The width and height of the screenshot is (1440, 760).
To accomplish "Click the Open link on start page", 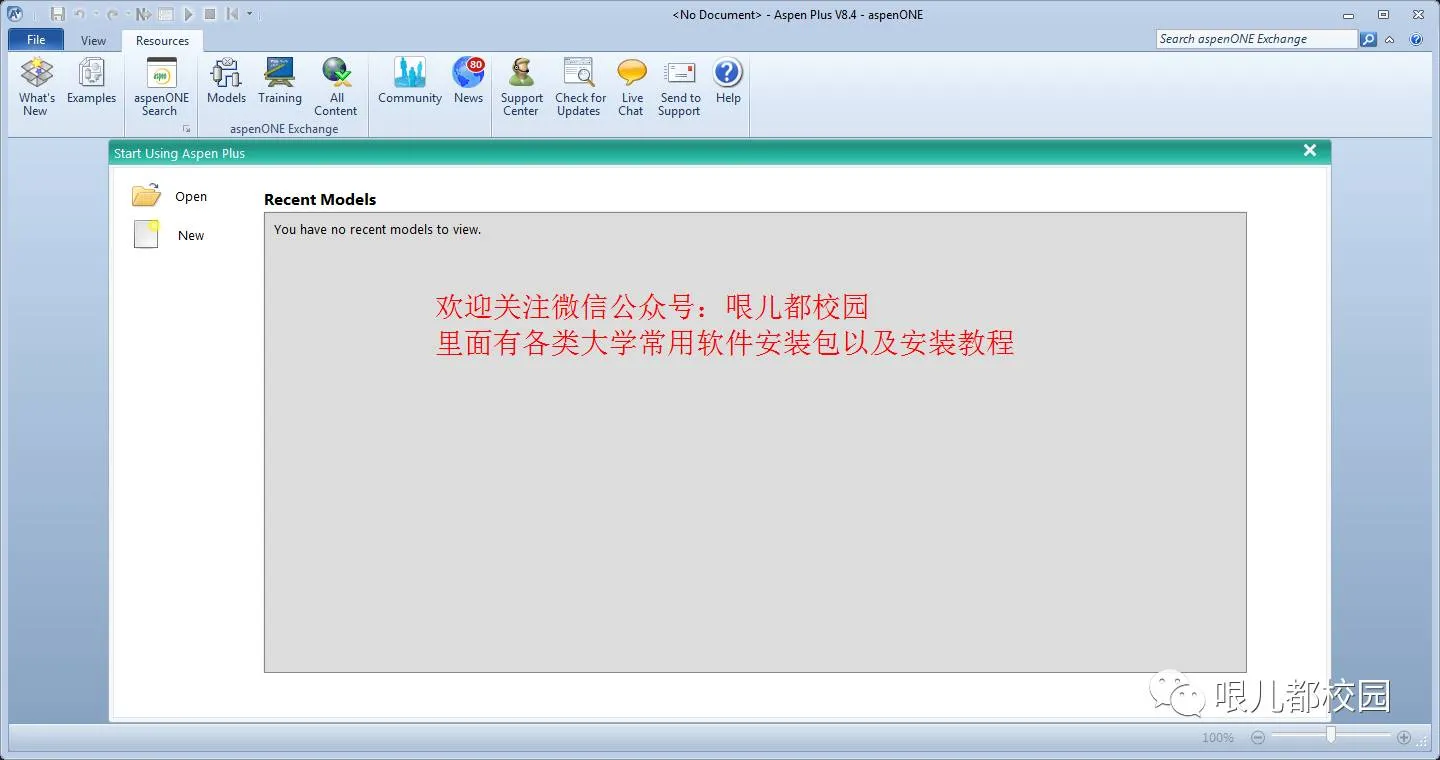I will (x=191, y=197).
